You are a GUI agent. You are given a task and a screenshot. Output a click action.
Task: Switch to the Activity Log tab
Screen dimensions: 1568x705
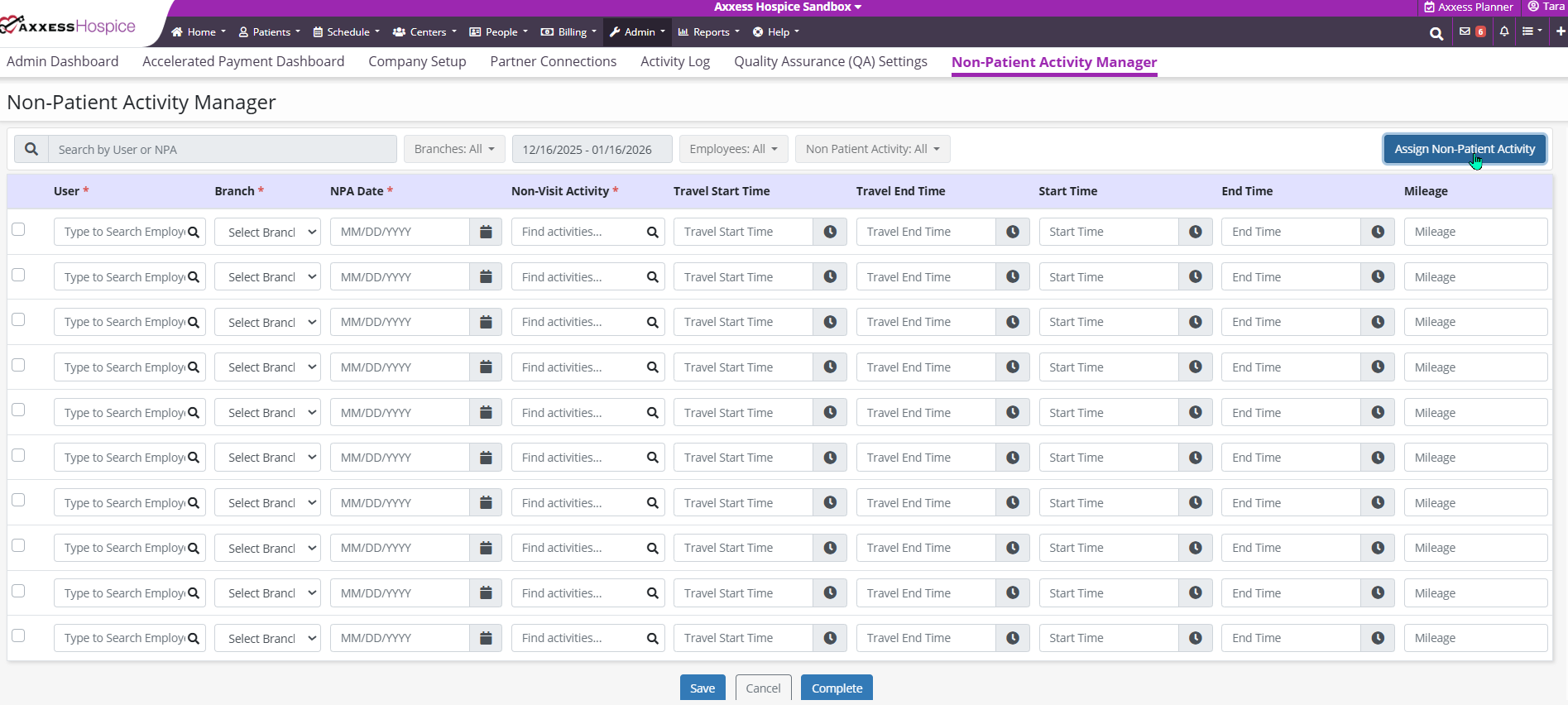point(674,61)
